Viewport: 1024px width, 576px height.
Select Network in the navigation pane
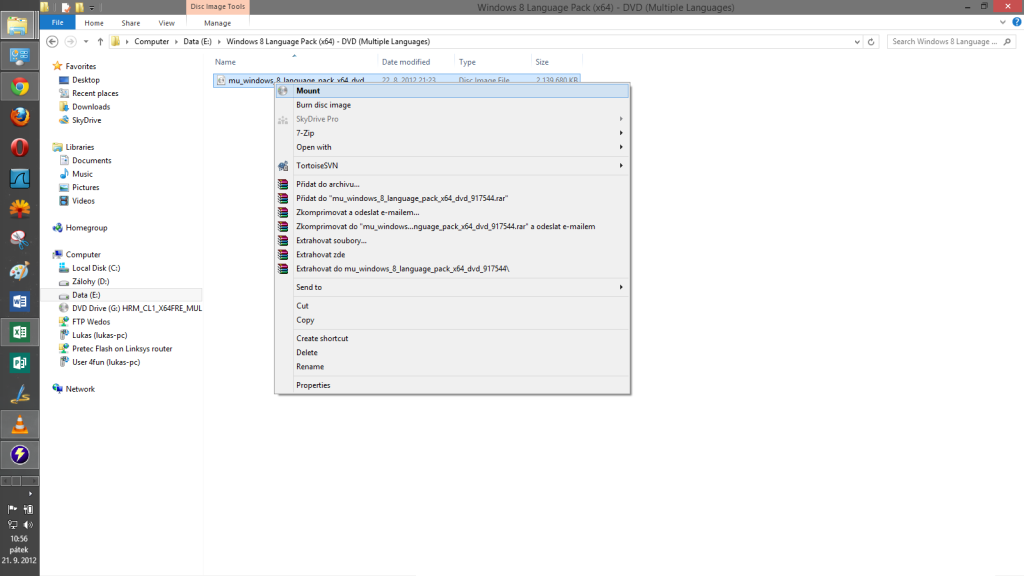tap(80, 389)
